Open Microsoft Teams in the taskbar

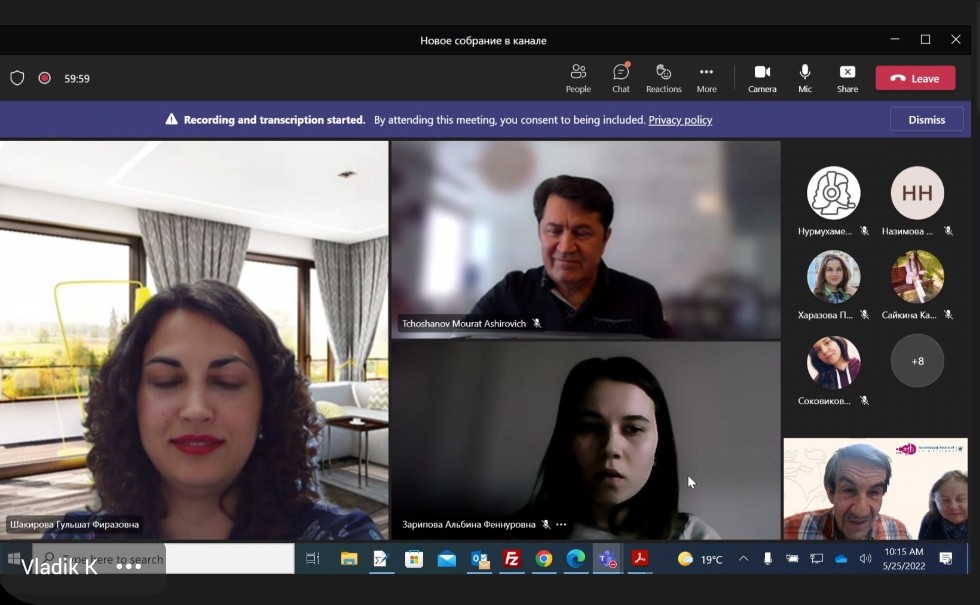pos(607,559)
